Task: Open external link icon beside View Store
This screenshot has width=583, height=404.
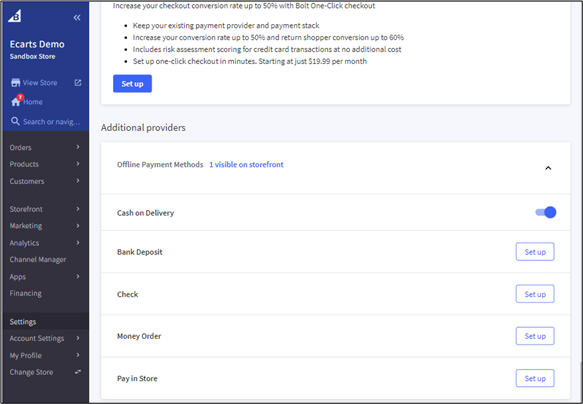Action: pos(78,83)
